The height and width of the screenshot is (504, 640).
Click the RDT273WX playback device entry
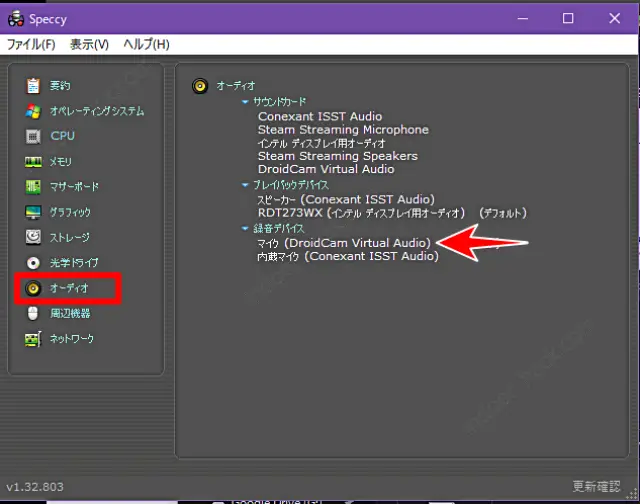point(361,213)
